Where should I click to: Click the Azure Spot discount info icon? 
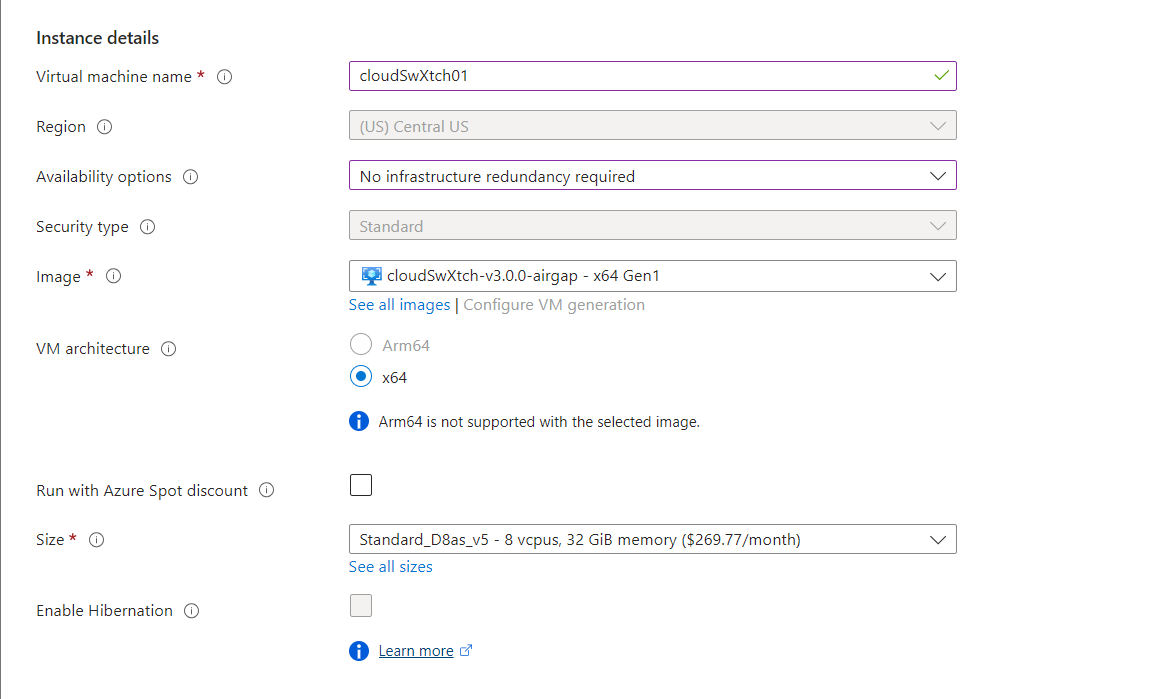[266, 490]
